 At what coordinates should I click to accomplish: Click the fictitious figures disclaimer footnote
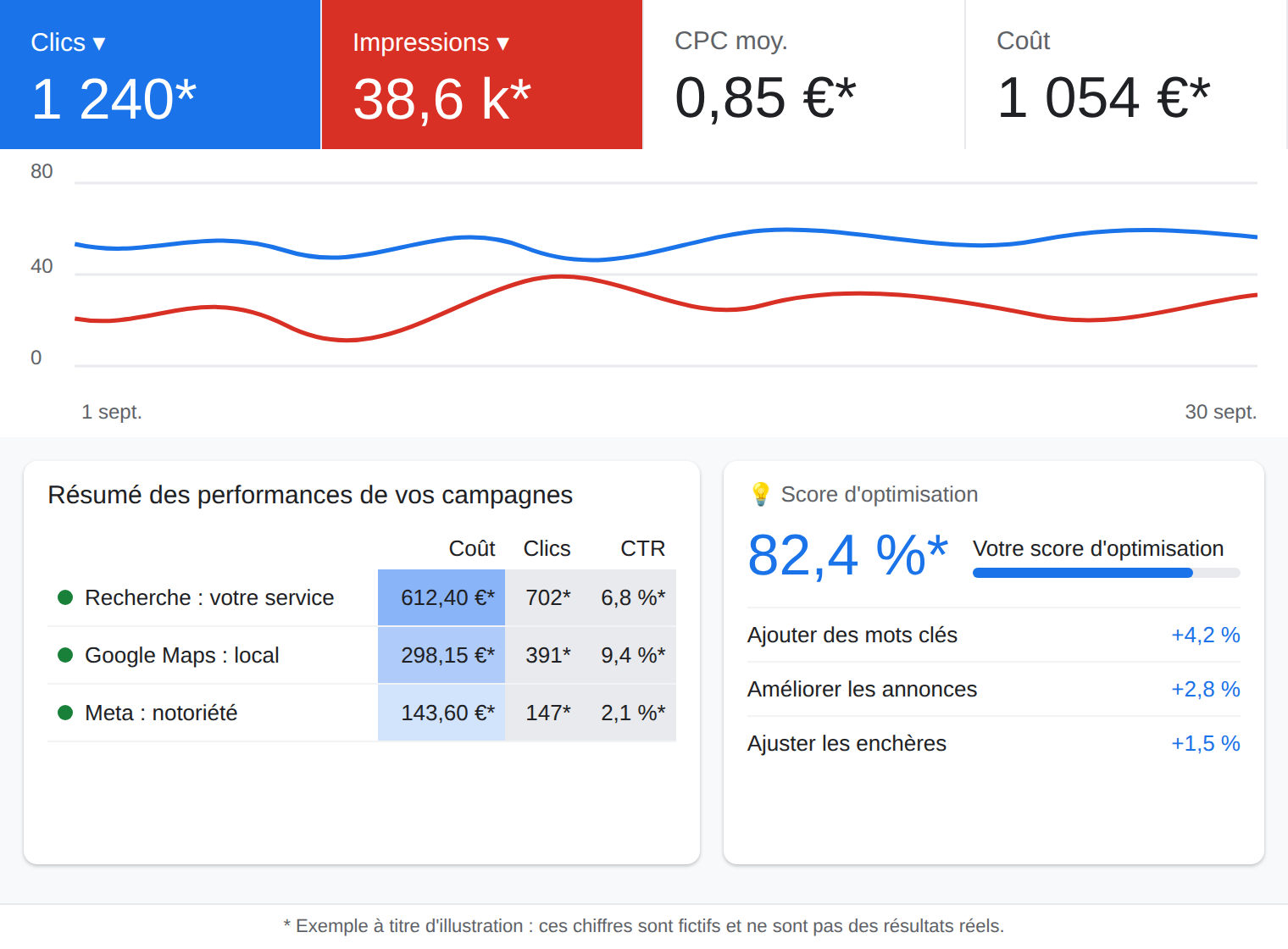point(644,926)
